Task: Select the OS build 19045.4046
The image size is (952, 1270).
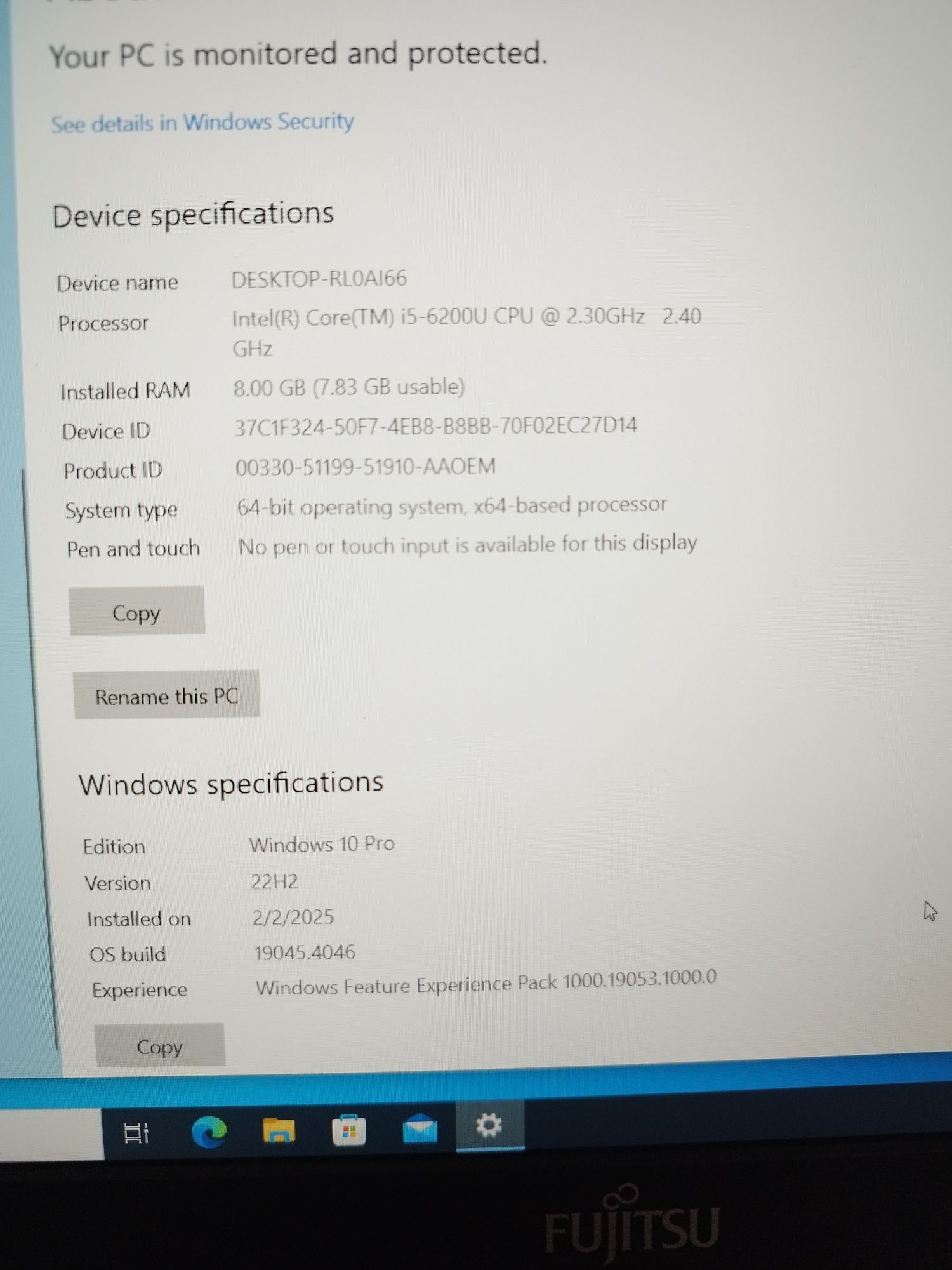Action: pos(305,952)
